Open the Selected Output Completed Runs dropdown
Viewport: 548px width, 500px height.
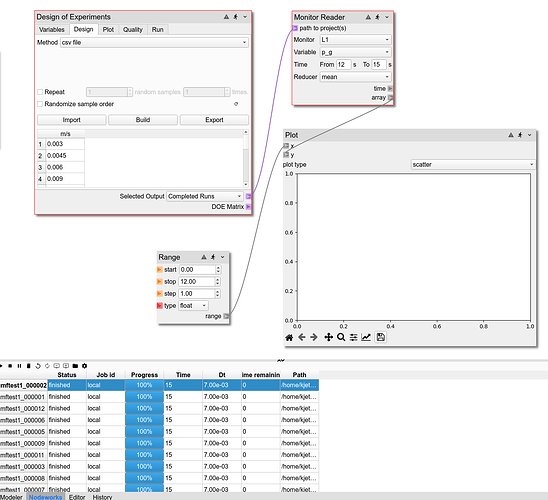tap(204, 196)
